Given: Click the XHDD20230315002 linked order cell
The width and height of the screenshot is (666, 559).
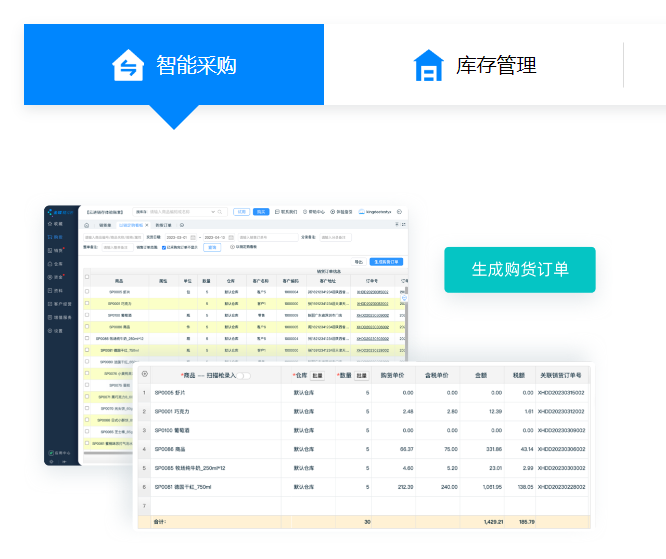Looking at the screenshot, I should click(562, 392).
